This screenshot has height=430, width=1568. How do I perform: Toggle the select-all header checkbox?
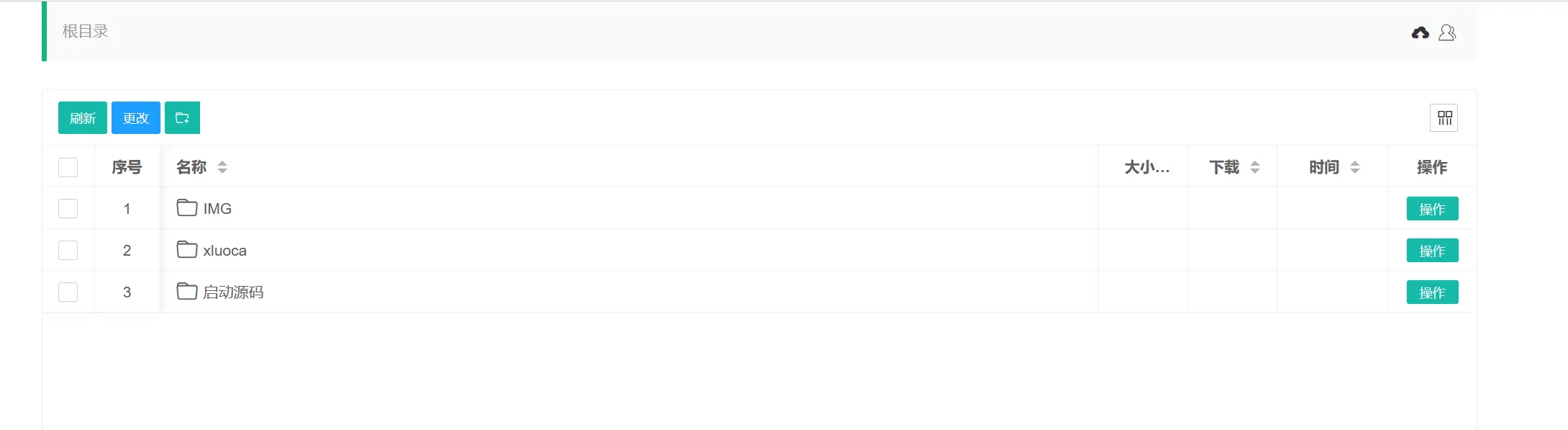pyautogui.click(x=68, y=167)
